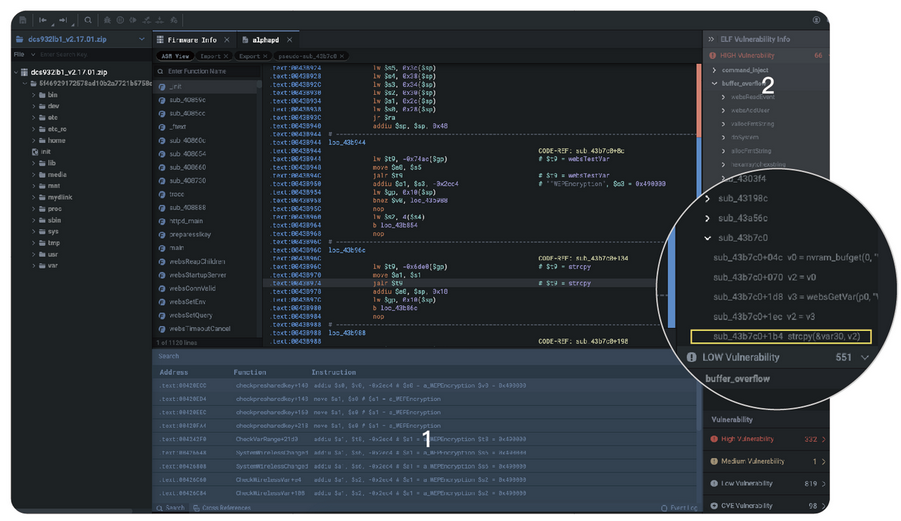Select websReadEvent under buffer_overflow
Image resolution: width=901 pixels, height=521 pixels.
[x=753, y=97]
